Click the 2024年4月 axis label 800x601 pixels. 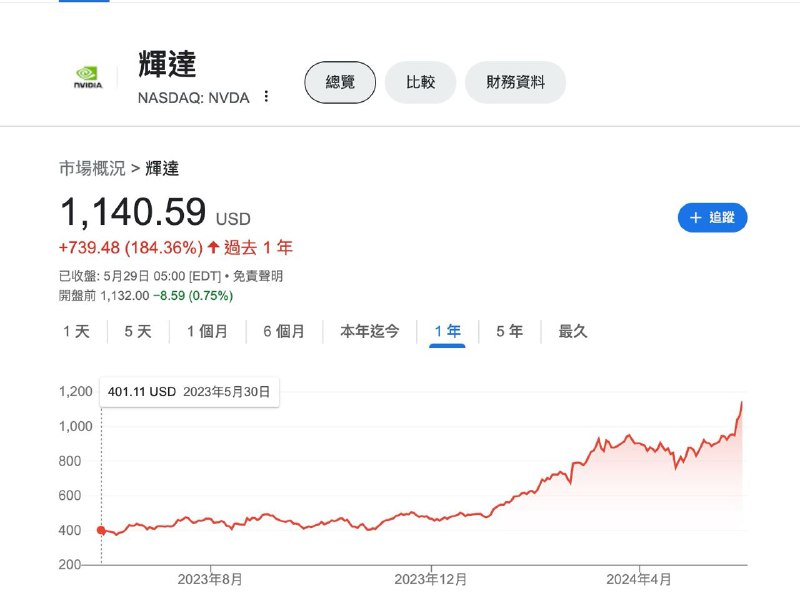point(639,580)
